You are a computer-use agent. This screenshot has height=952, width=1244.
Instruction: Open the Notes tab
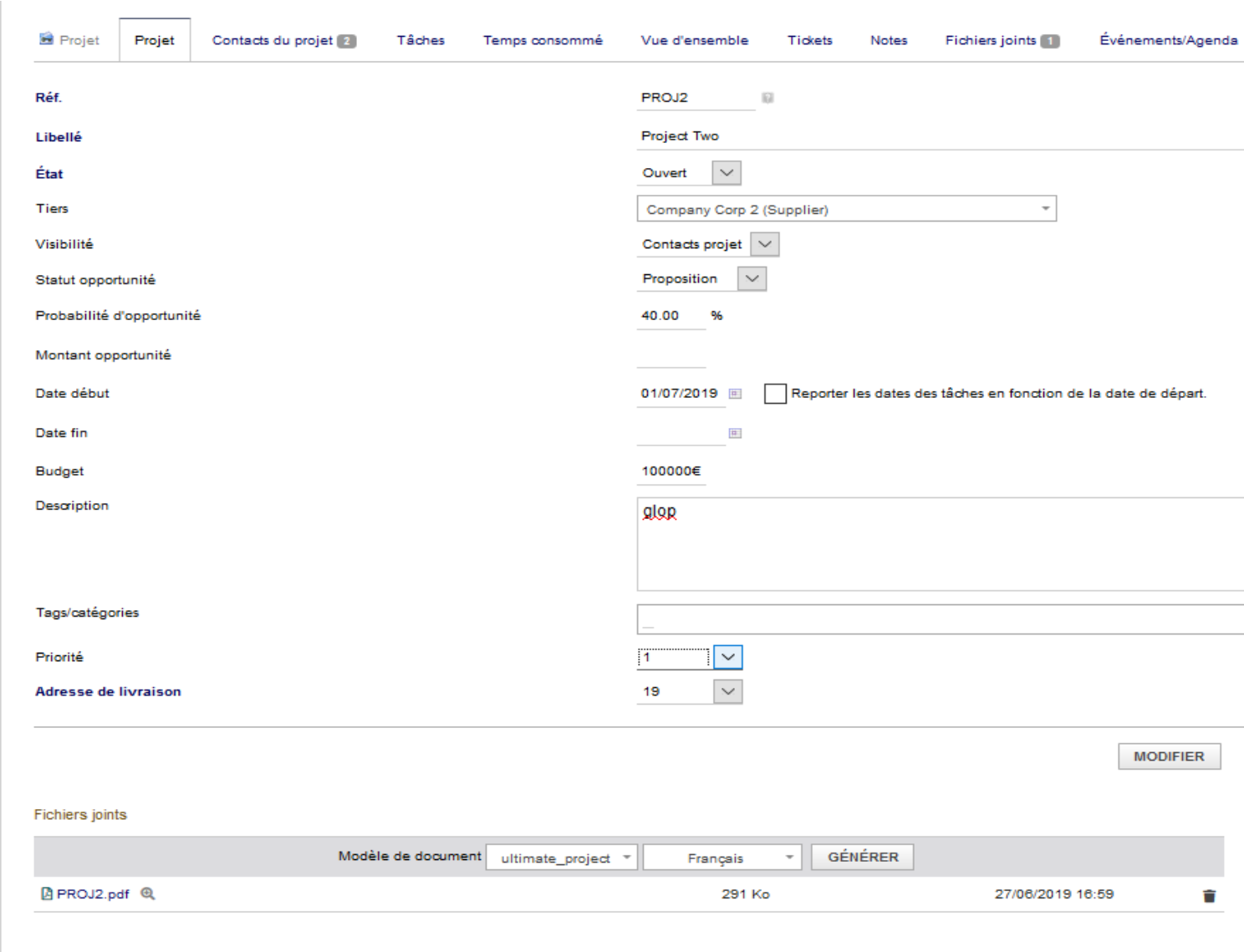889,40
